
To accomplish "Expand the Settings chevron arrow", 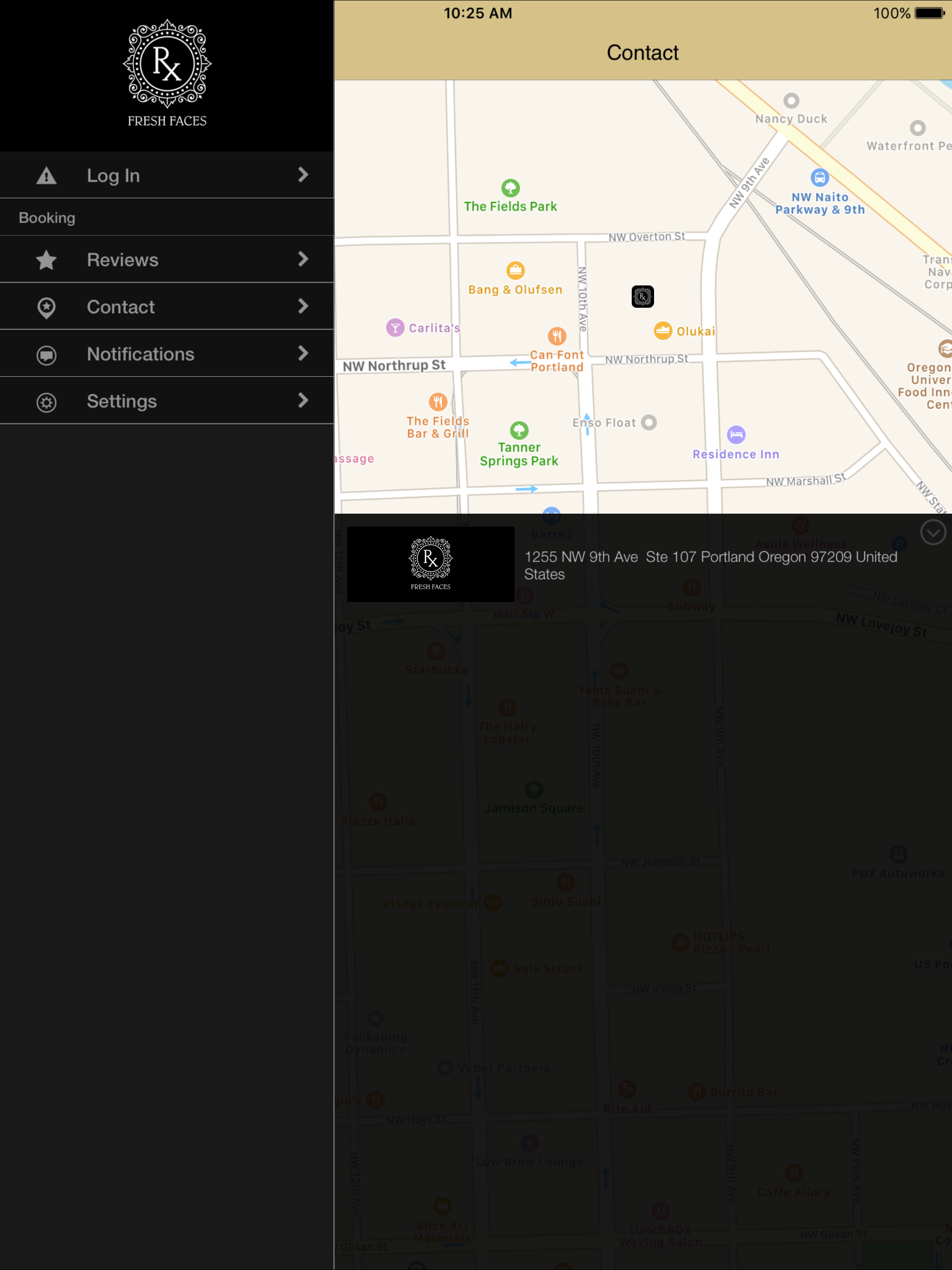I will click(x=303, y=400).
